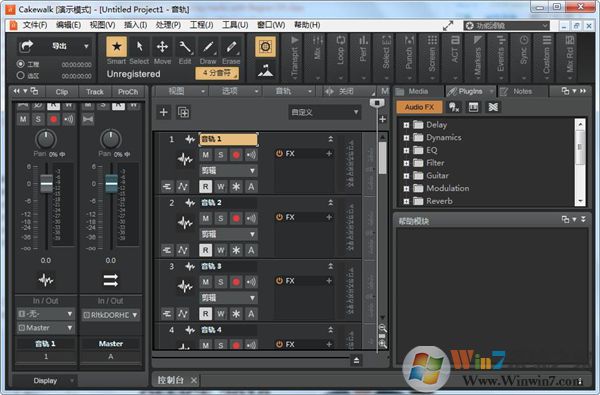Open the Loop module in control bar

tap(341, 57)
